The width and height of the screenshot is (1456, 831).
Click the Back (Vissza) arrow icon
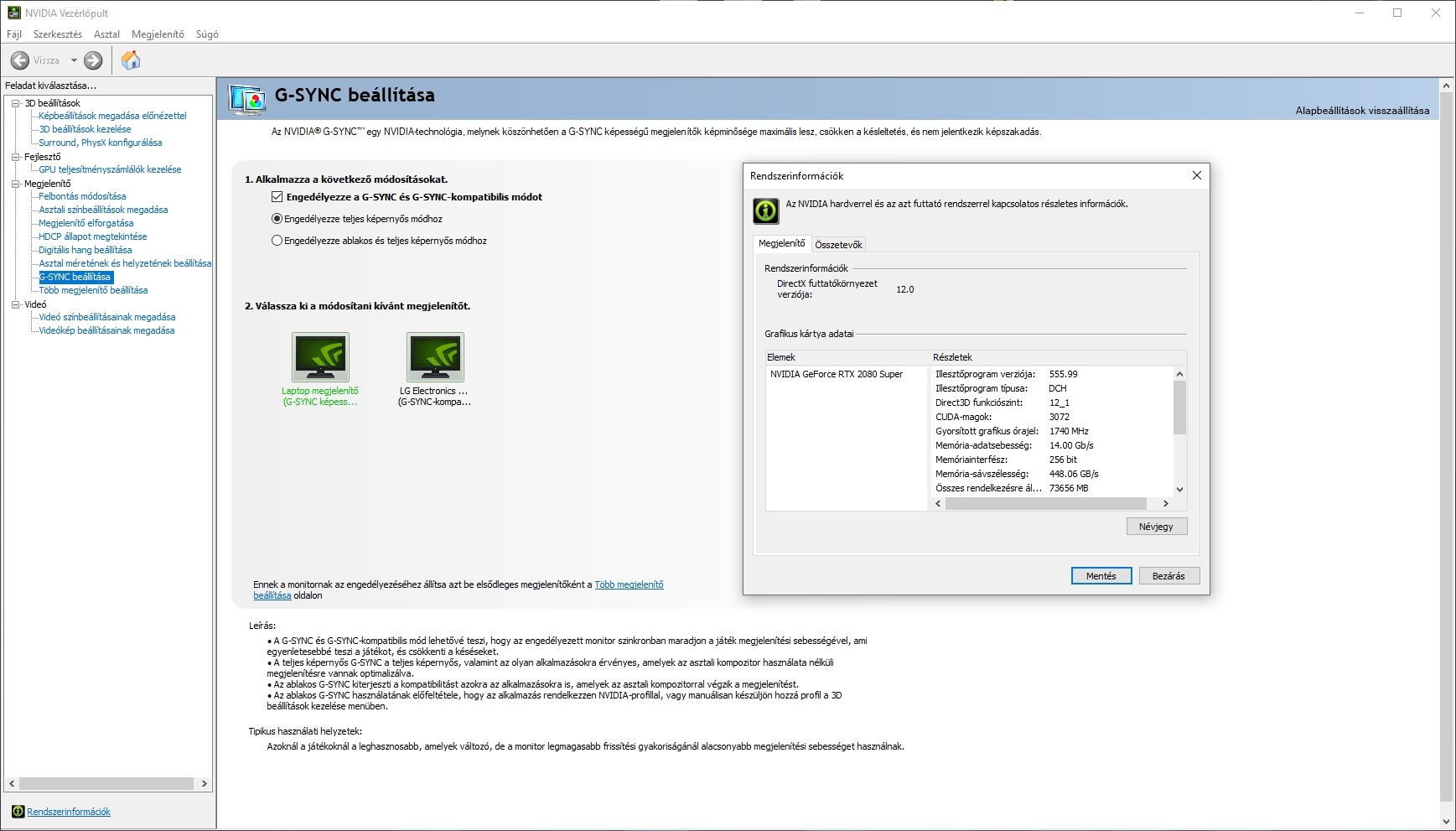[20, 60]
